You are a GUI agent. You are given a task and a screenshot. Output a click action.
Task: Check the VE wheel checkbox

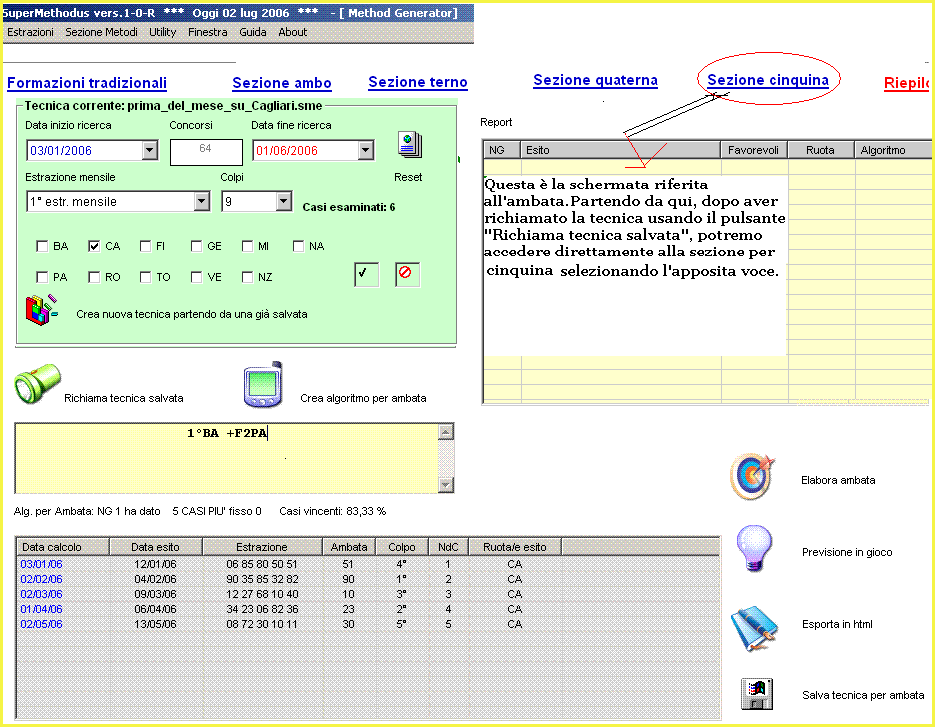coord(196,277)
